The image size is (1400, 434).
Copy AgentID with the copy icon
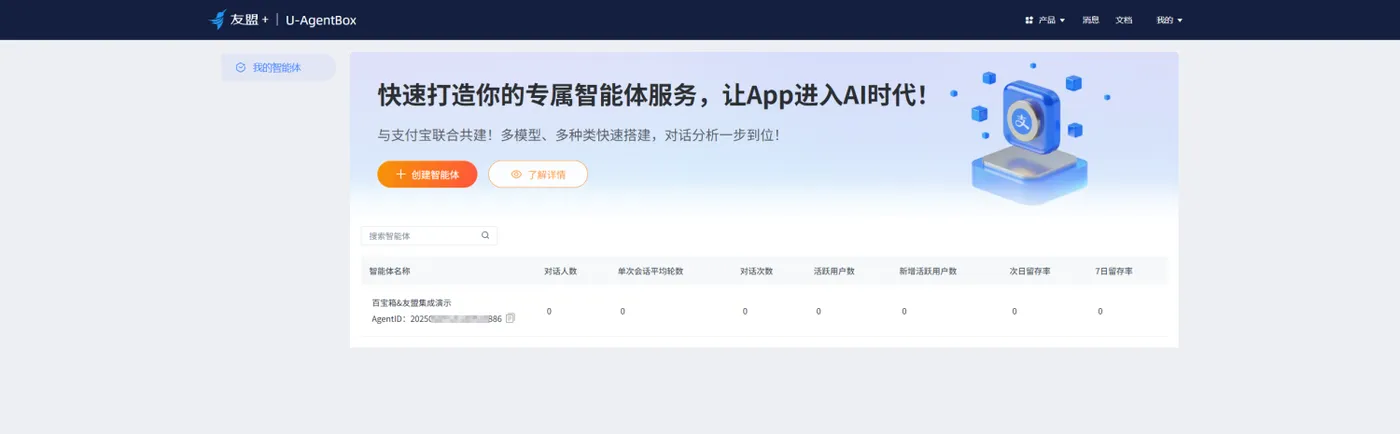(510, 318)
